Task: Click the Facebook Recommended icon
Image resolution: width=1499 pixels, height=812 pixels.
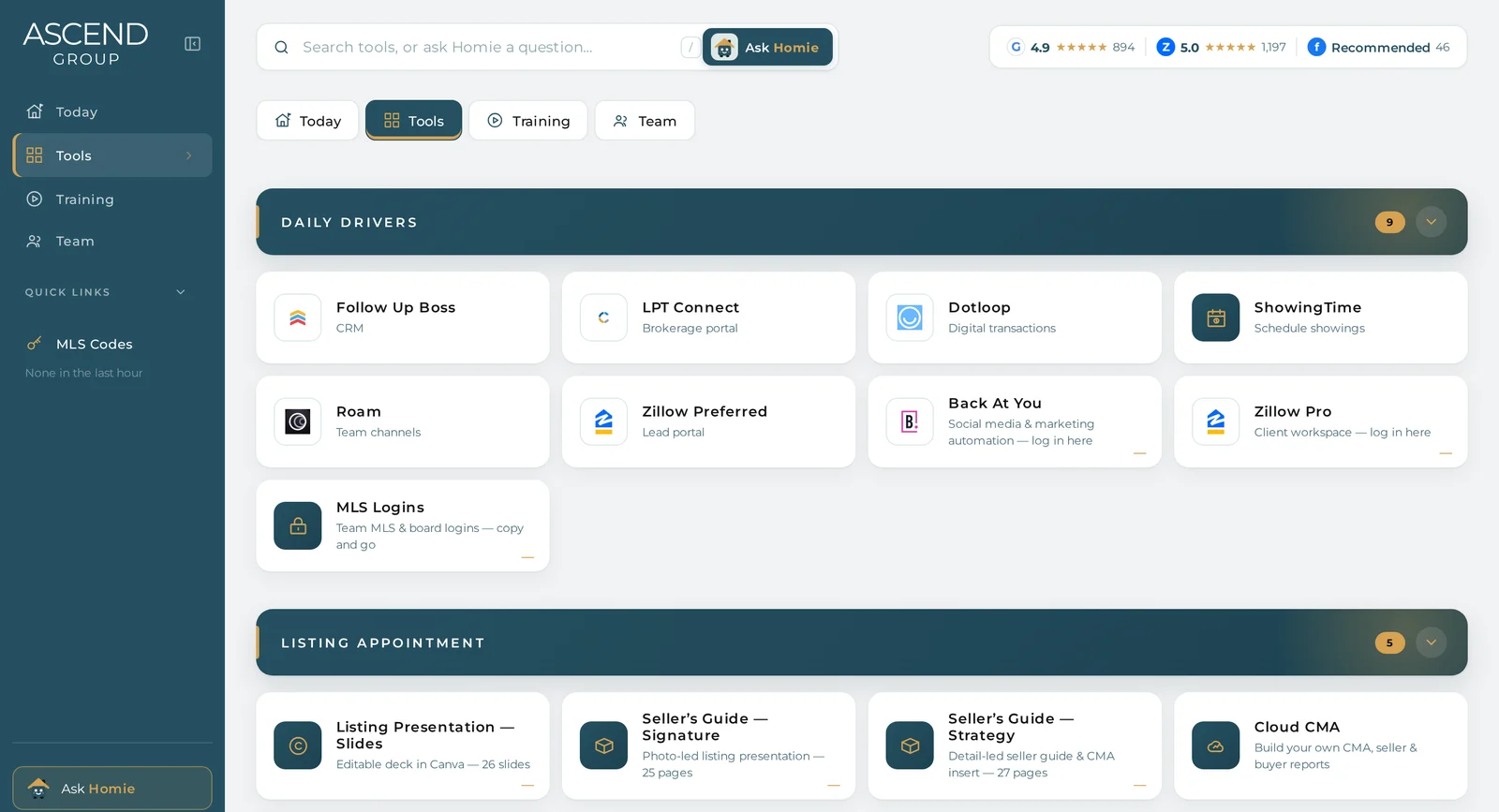Action: [x=1316, y=47]
